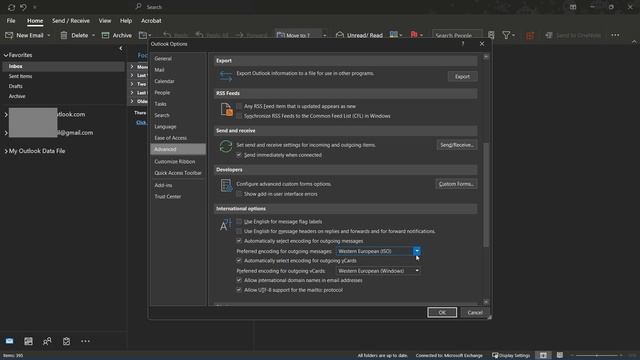
Task: Open Quick Steps gallery dropdown arrow
Action: pos(324,36)
